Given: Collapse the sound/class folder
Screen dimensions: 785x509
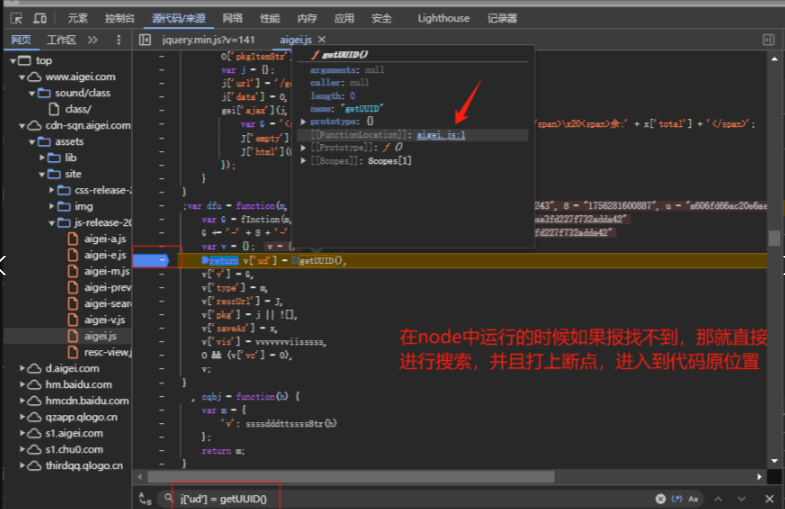Looking at the screenshot, I should [32, 93].
